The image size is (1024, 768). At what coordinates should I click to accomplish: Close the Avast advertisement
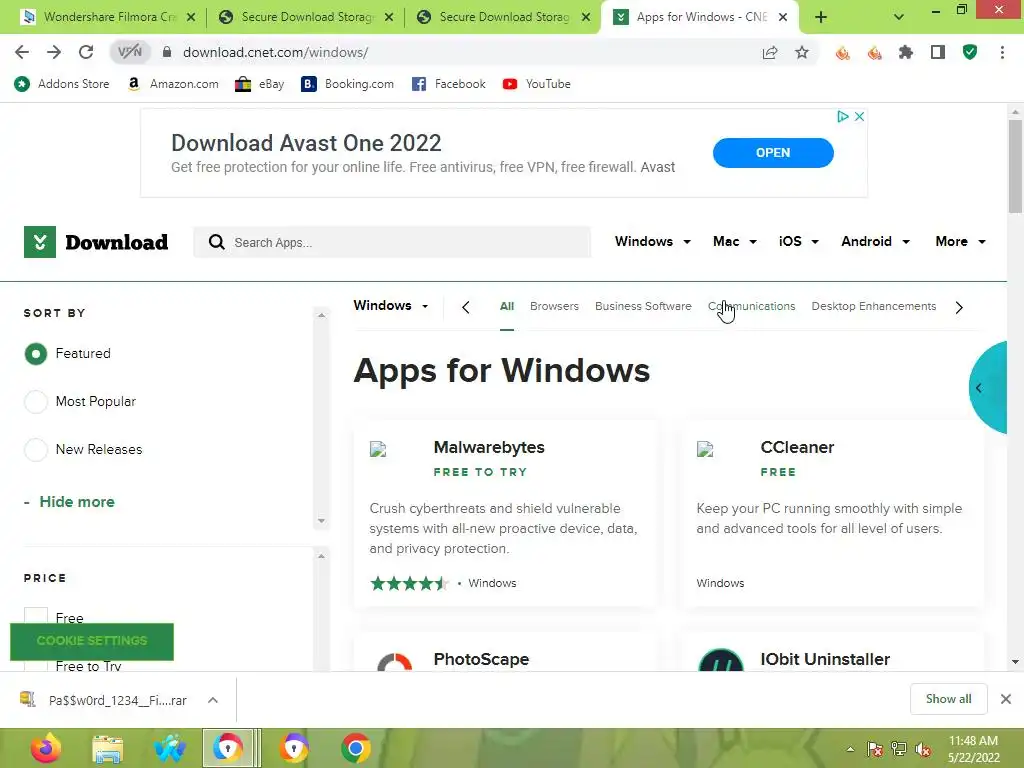tap(859, 116)
